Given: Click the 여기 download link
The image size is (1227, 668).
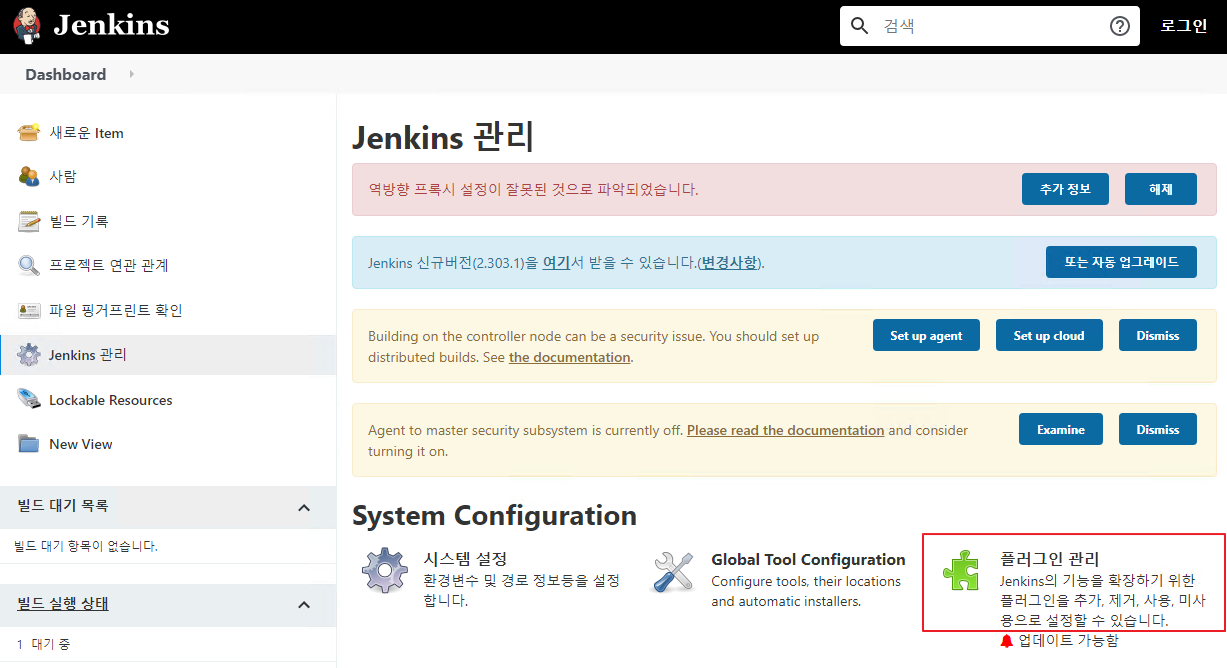Looking at the screenshot, I should pos(556,263).
